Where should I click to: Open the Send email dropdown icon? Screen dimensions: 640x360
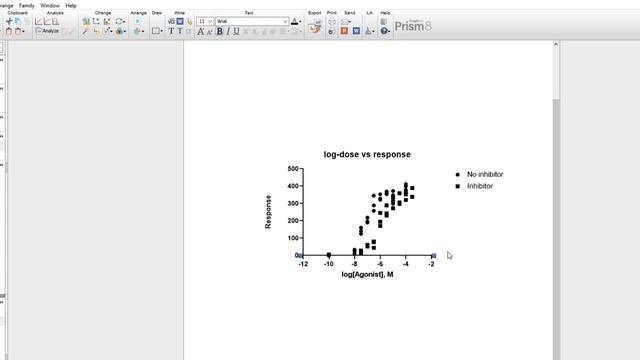click(346, 21)
